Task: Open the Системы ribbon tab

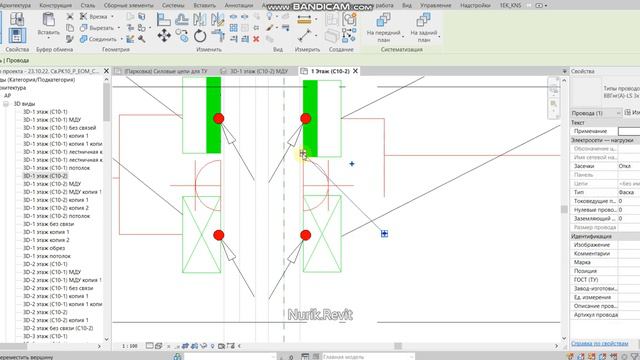Action: (x=173, y=5)
